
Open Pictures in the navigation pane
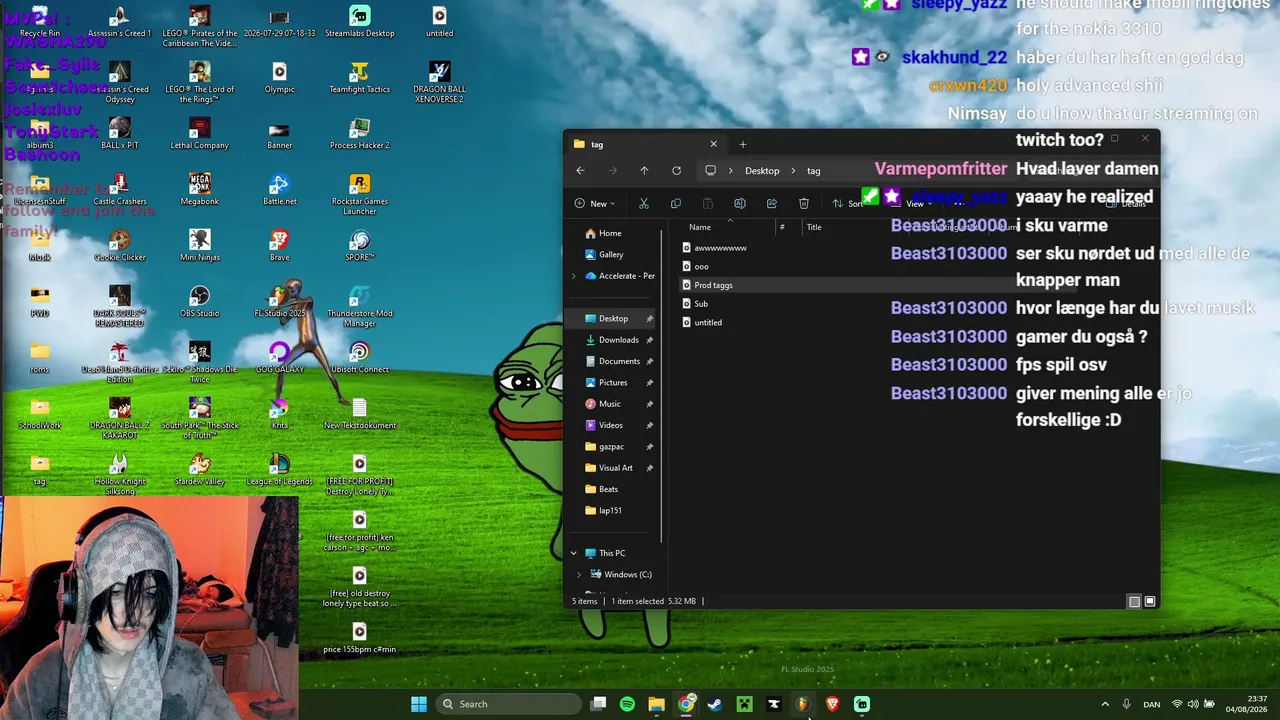coord(613,382)
